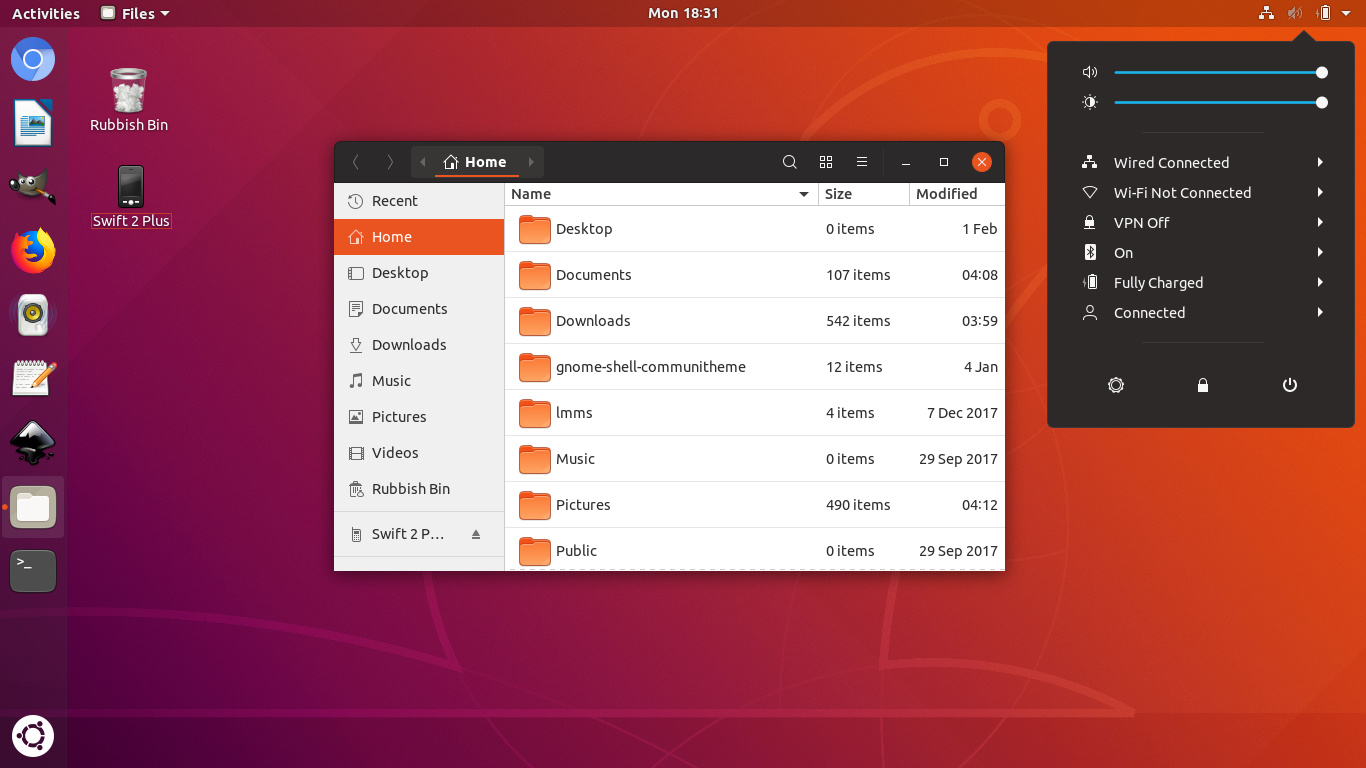Adjust the volume slider
Screen dimensions: 1366x768
click(1220, 72)
